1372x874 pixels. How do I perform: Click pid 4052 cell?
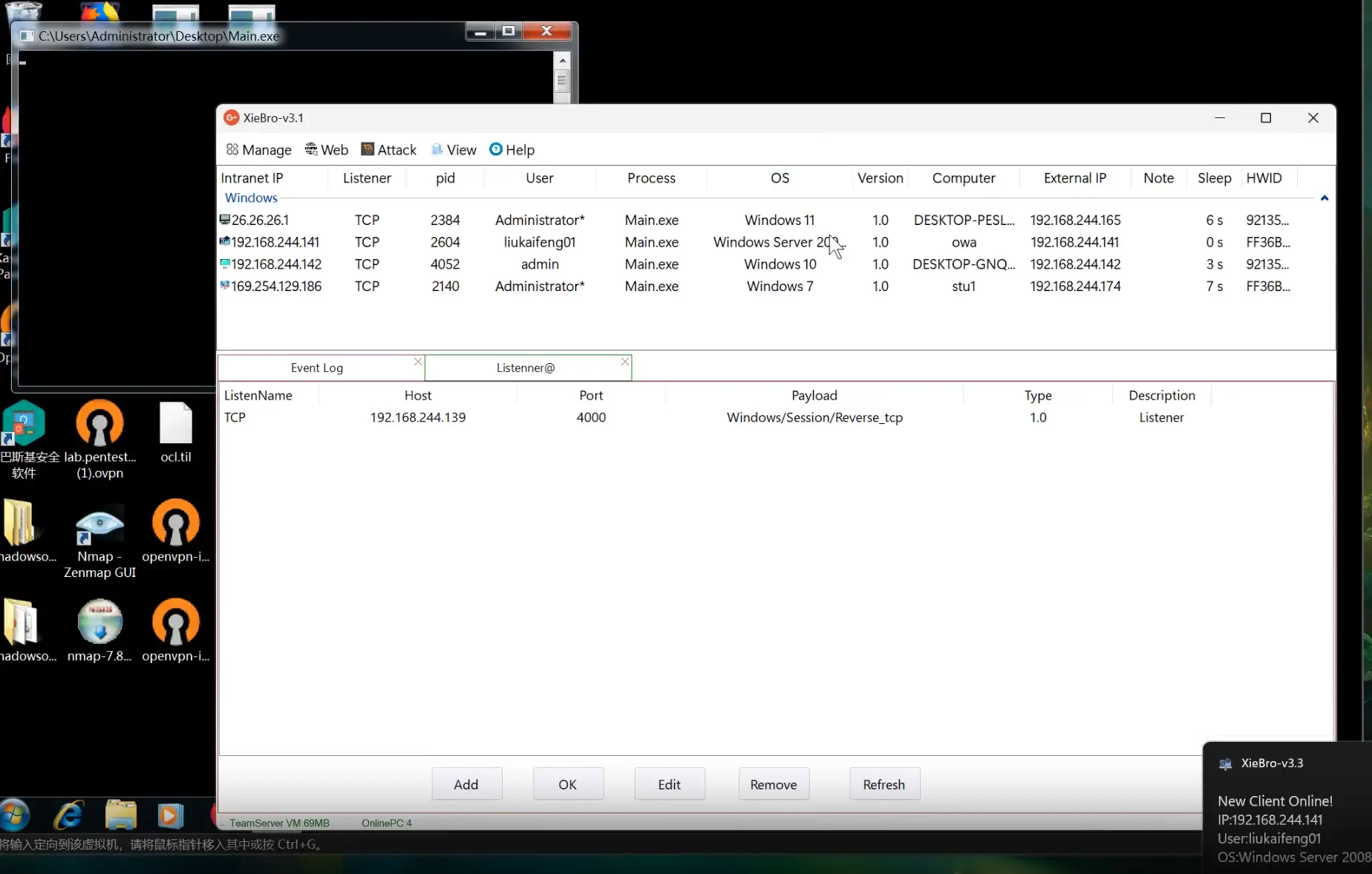pos(445,264)
